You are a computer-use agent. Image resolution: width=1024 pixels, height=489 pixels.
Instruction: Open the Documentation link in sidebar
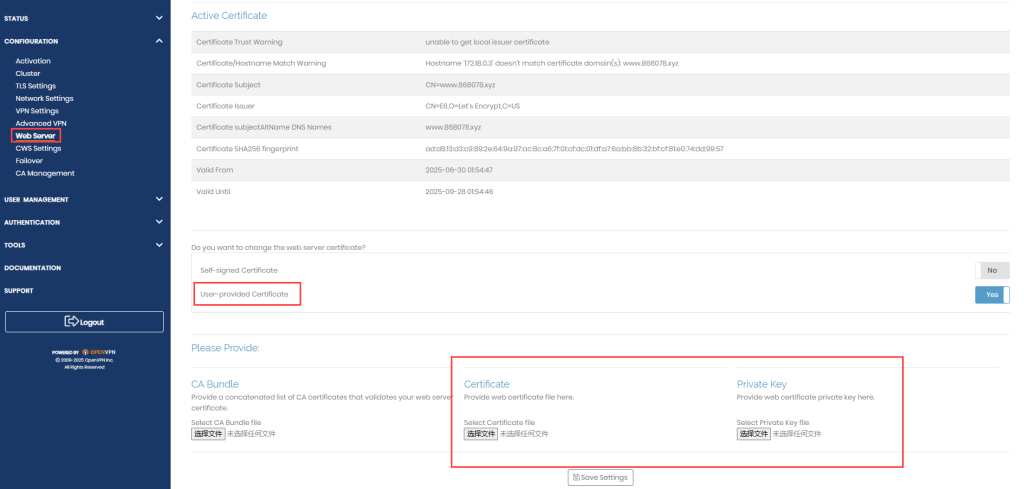pos(33,268)
